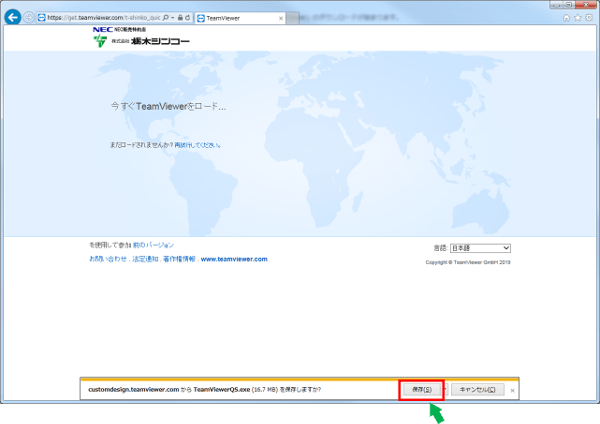This screenshot has width=600, height=424.
Task: Click the 前のバージョン link
Action: 153,245
